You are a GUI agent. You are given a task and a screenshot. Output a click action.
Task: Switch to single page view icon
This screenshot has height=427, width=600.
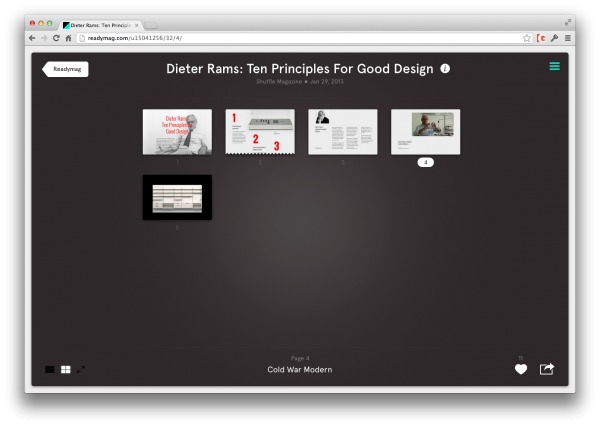50,370
